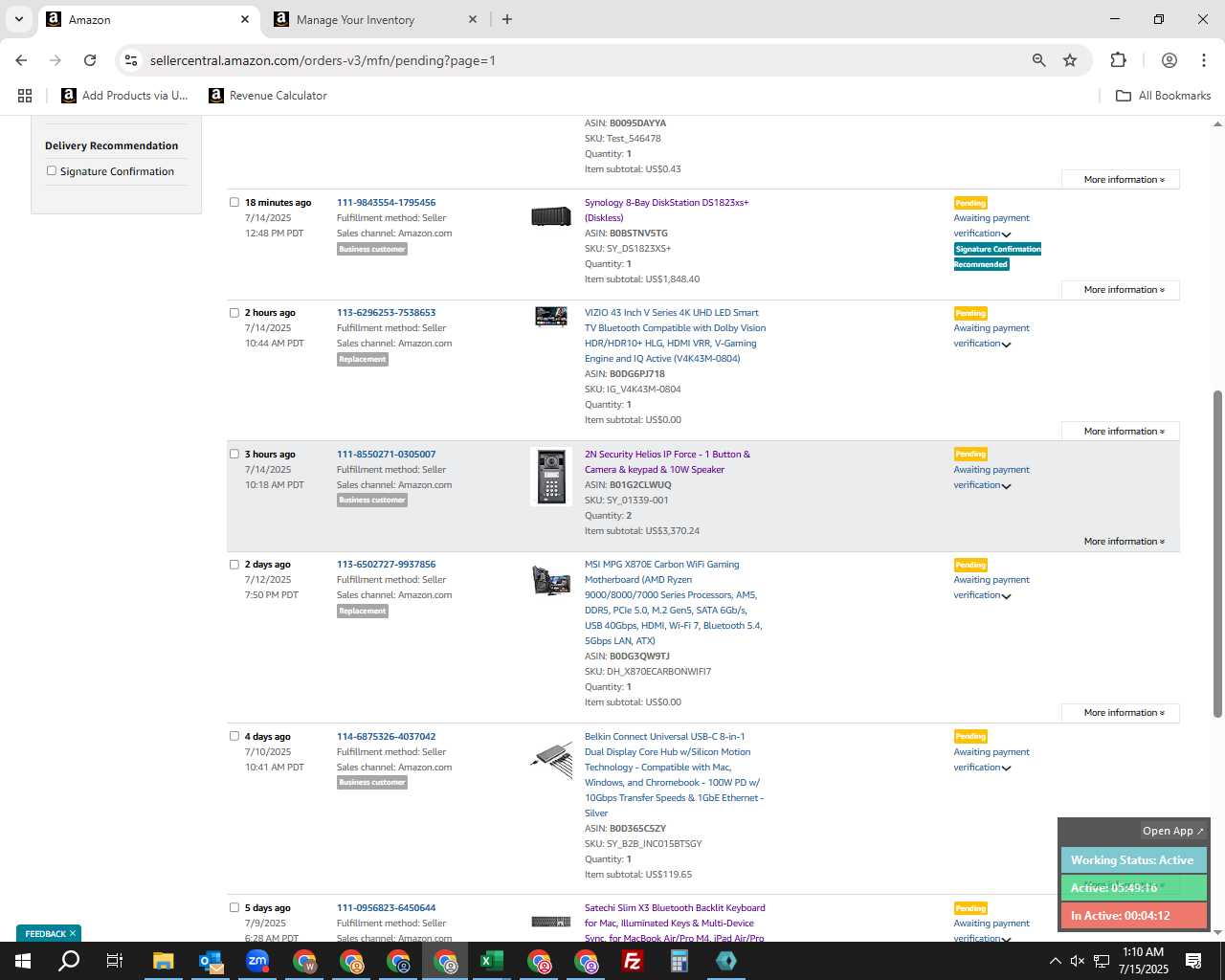Open site information icon in address bar
The height and width of the screenshot is (980, 1225).
click(131, 60)
